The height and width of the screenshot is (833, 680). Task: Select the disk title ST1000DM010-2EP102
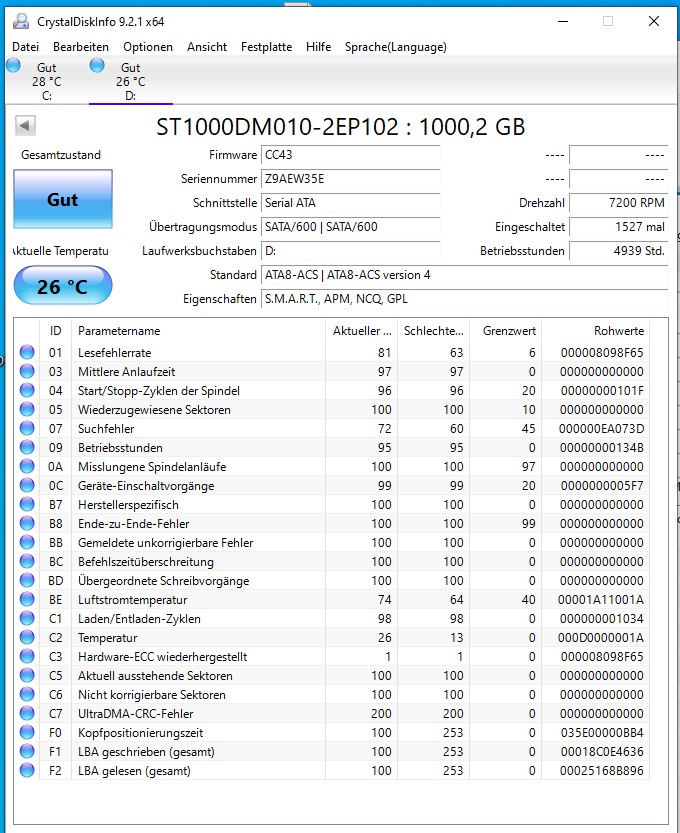coord(277,127)
